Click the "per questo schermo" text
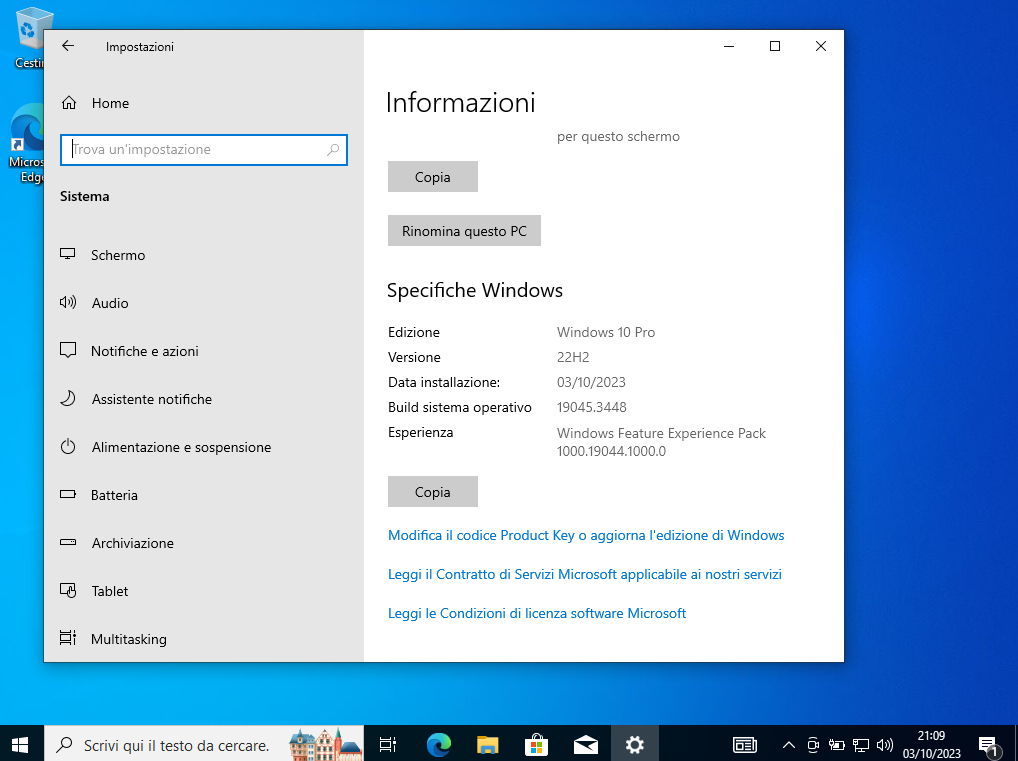Image resolution: width=1018 pixels, height=761 pixels. pyautogui.click(x=618, y=137)
